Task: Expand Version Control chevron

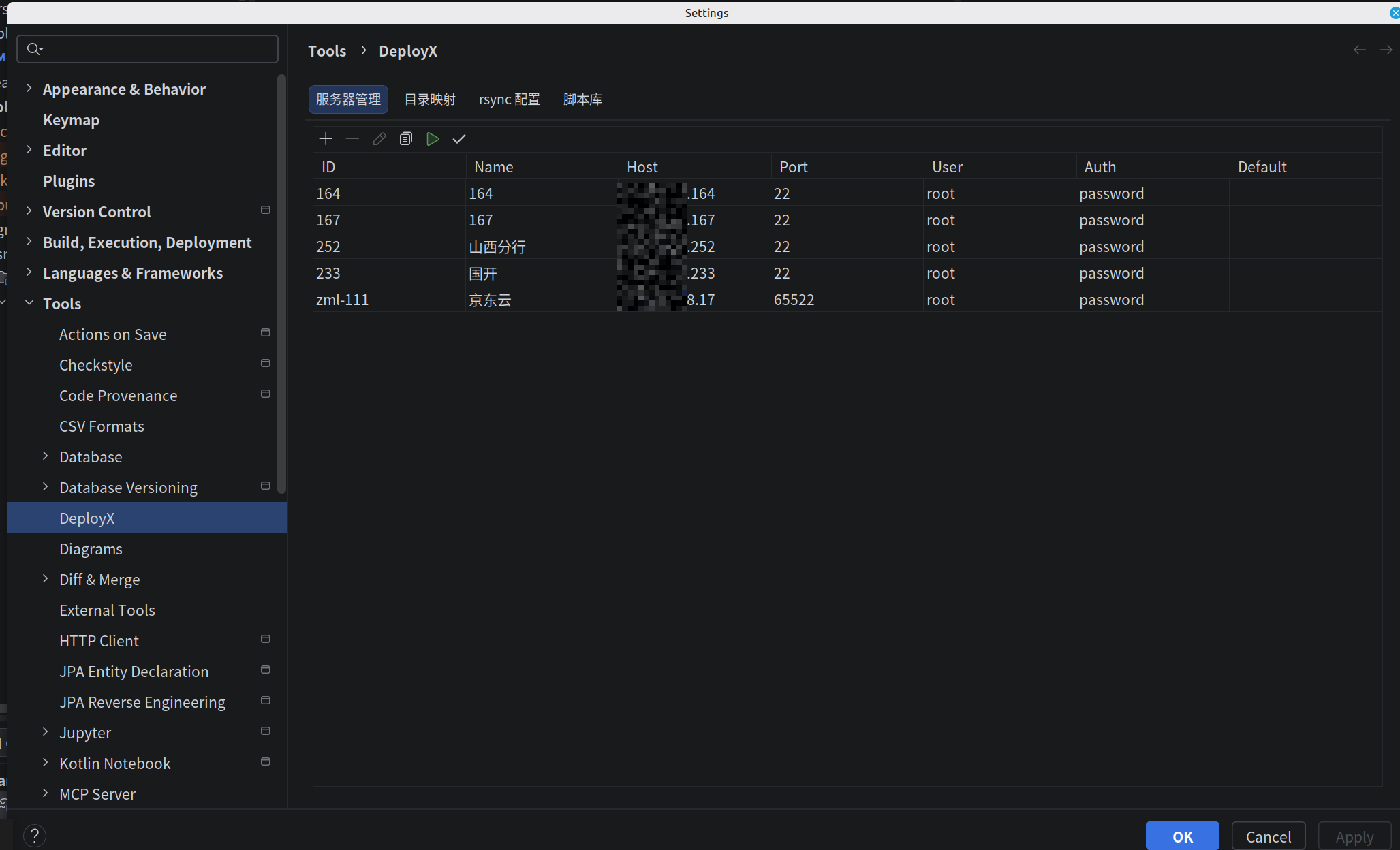Action: pos(29,210)
